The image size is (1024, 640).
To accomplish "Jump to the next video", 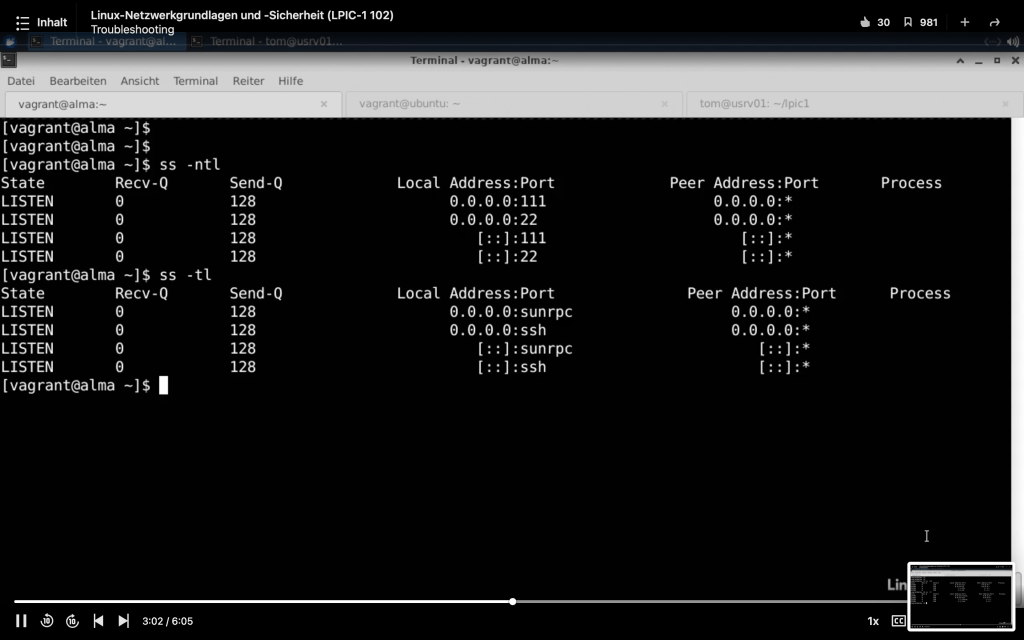I will point(123,621).
